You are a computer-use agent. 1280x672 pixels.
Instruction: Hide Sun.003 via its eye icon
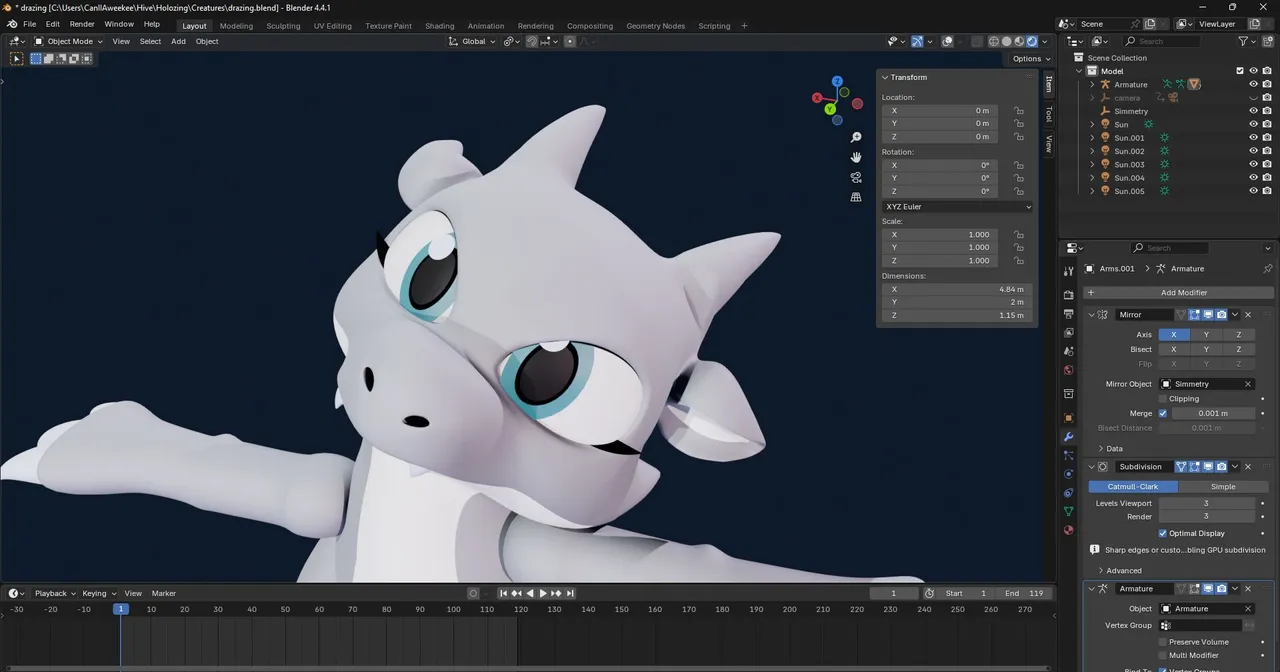(1253, 164)
